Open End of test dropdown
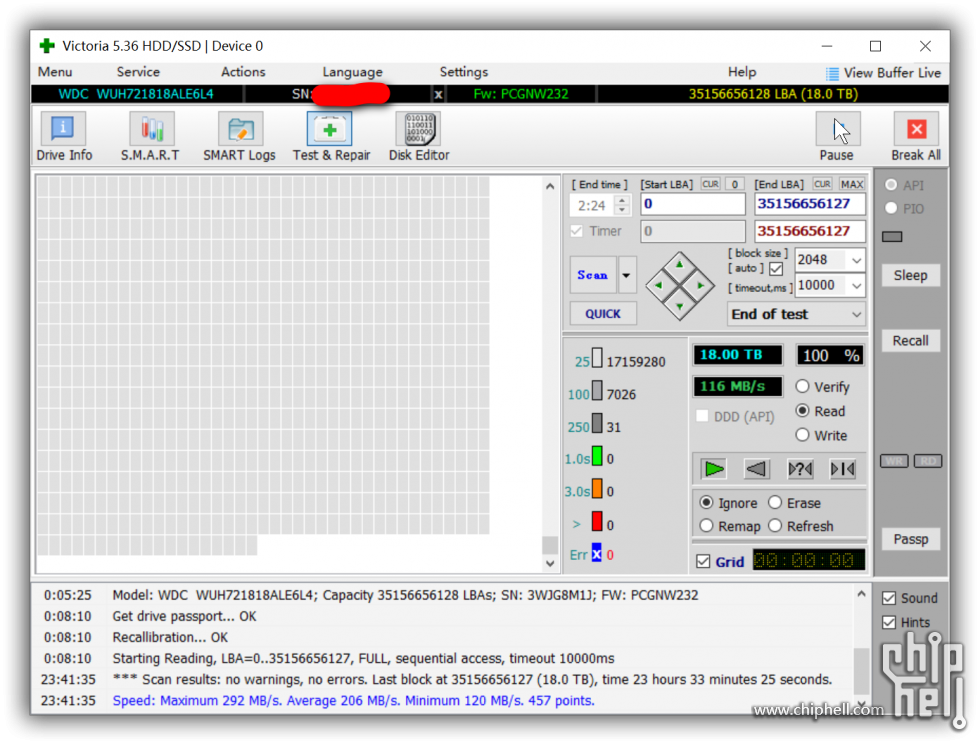 (x=856, y=314)
